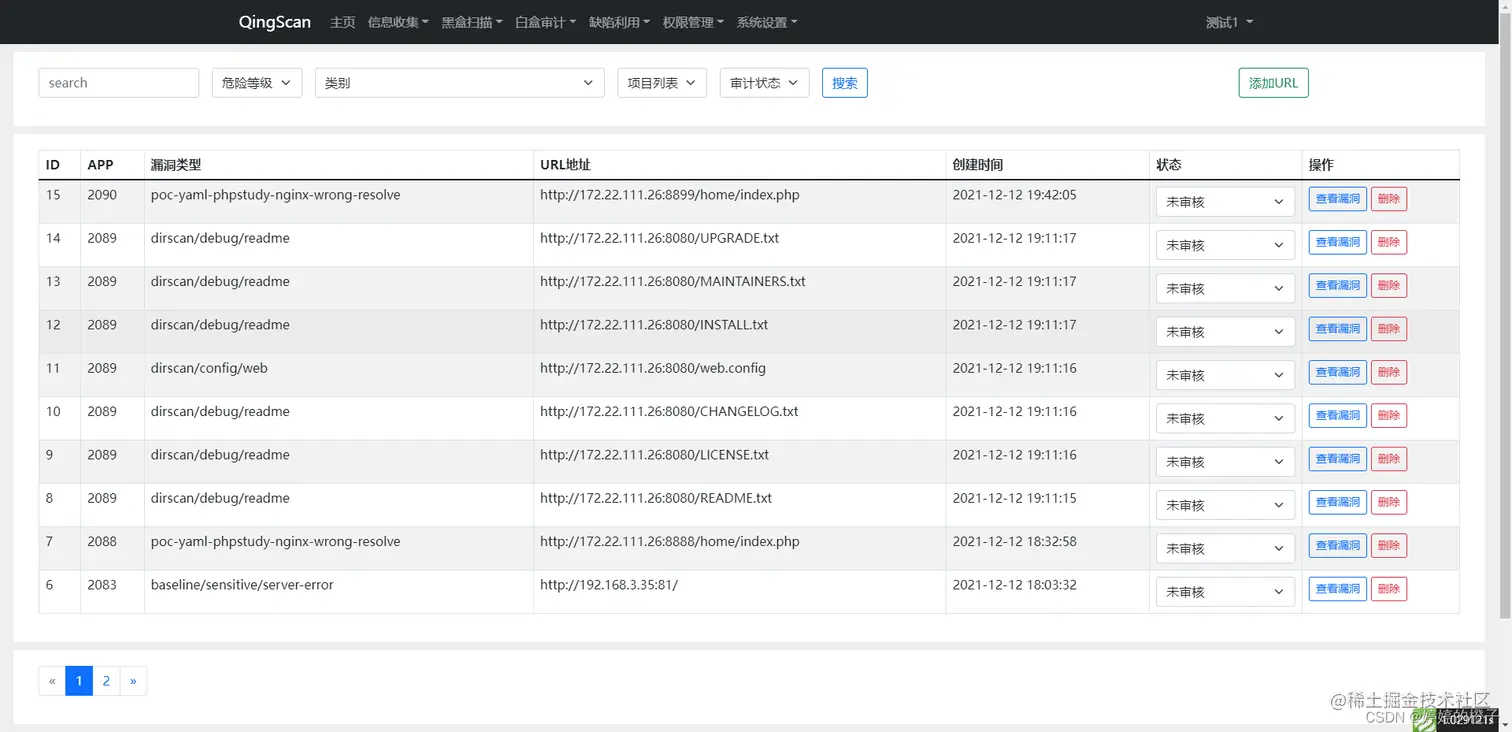The height and width of the screenshot is (732, 1512).
Task: Click 查看漏洞 for README.txt row
Action: click(1338, 502)
